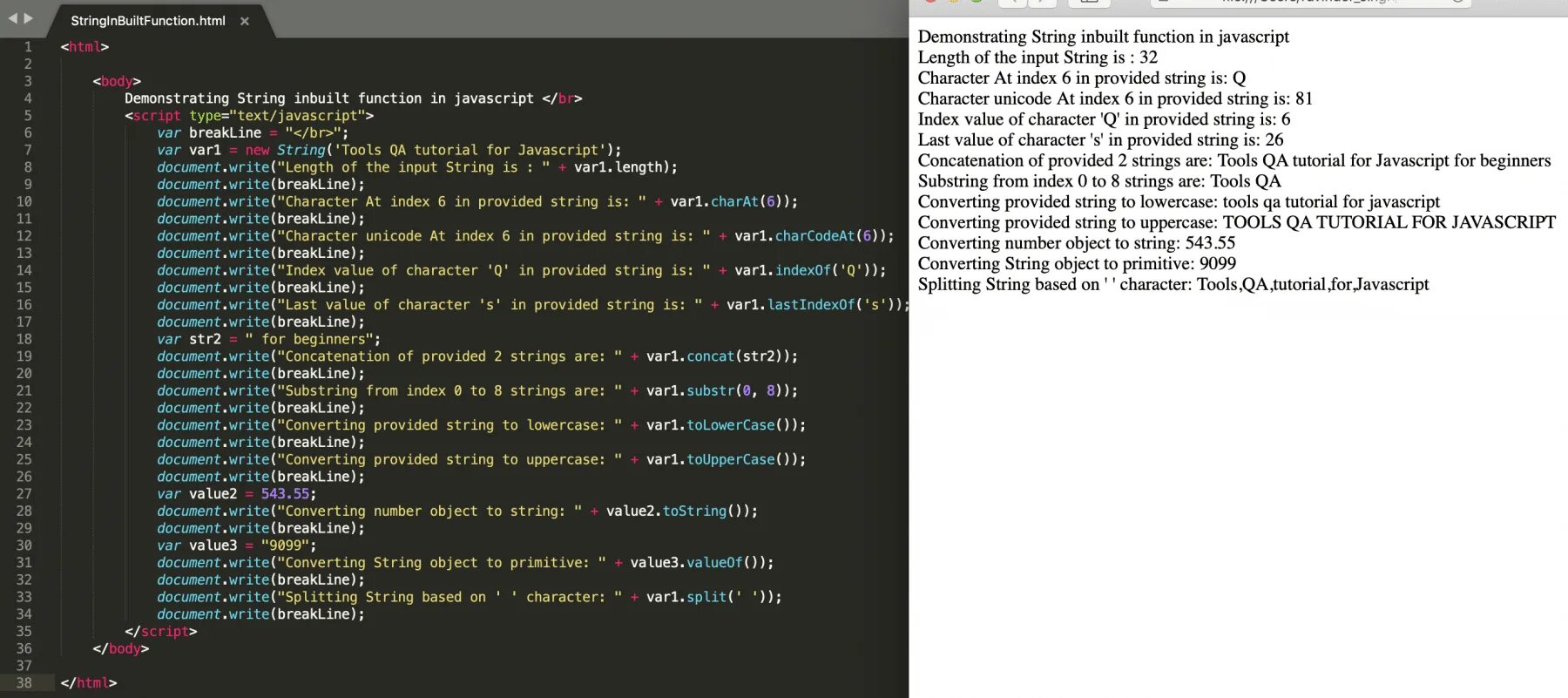1568x698 pixels.
Task: Close the StringInBuiltFunction.html tab
Action: pyautogui.click(x=245, y=21)
